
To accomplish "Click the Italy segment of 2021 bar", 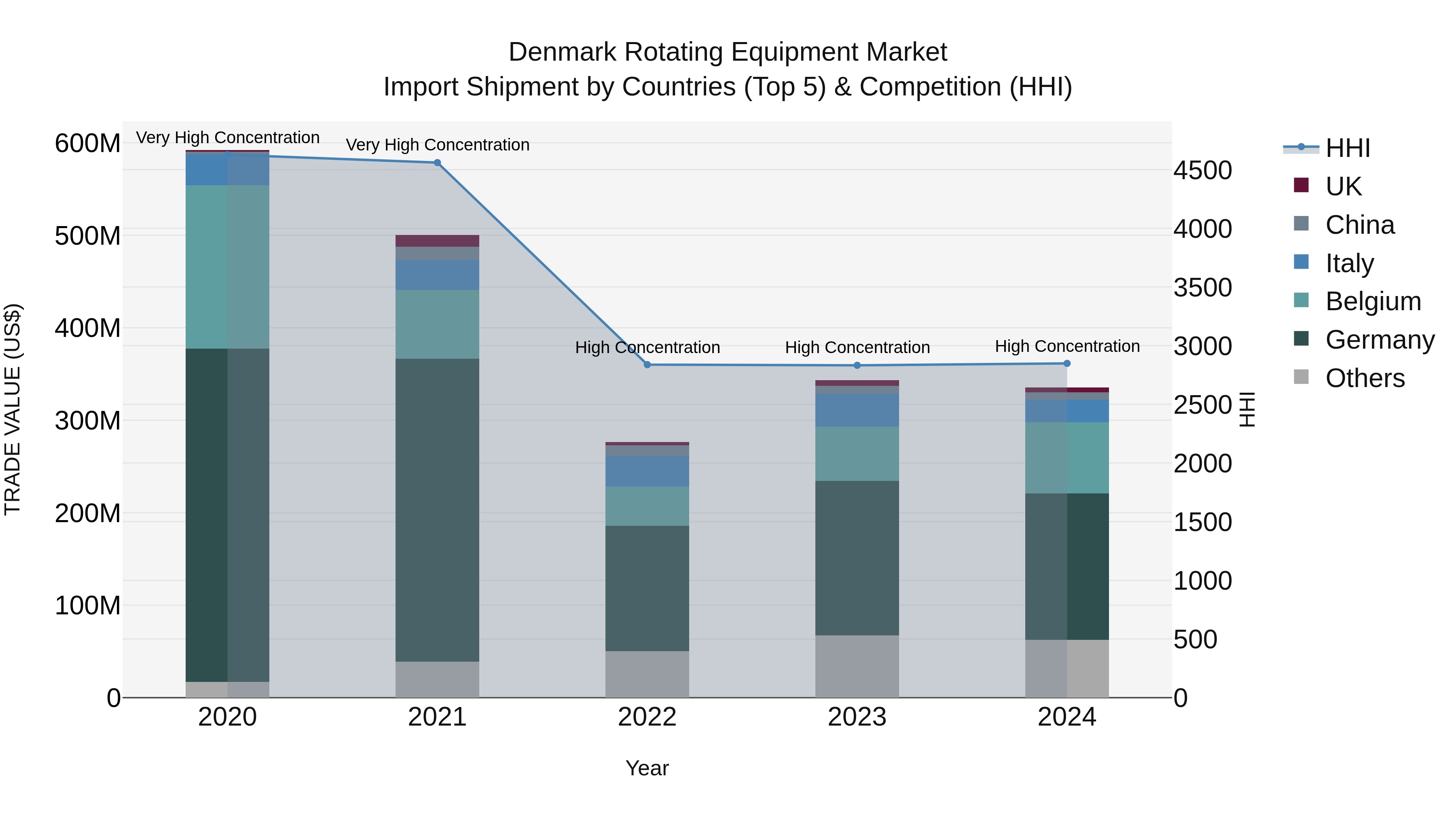I will pyautogui.click(x=437, y=275).
